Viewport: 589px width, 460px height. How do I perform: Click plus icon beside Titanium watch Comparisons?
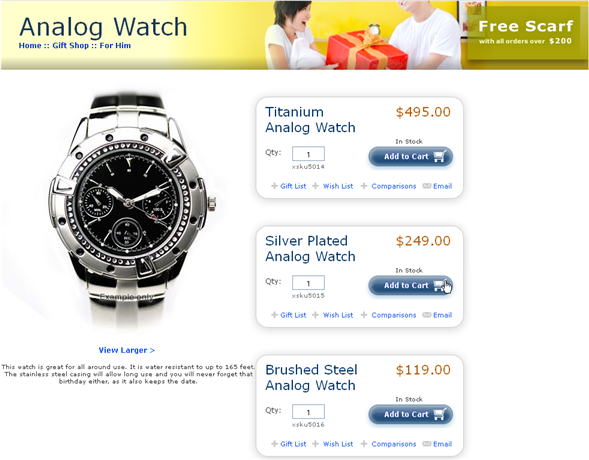364,186
